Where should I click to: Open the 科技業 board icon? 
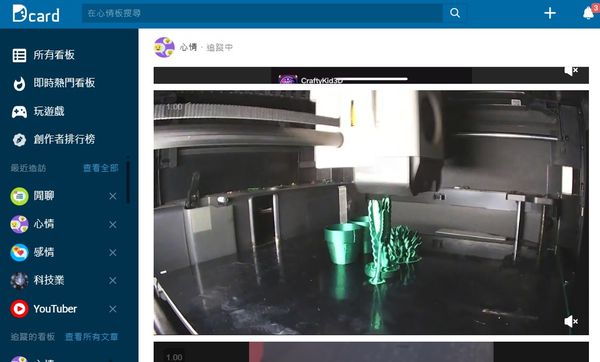(x=19, y=280)
